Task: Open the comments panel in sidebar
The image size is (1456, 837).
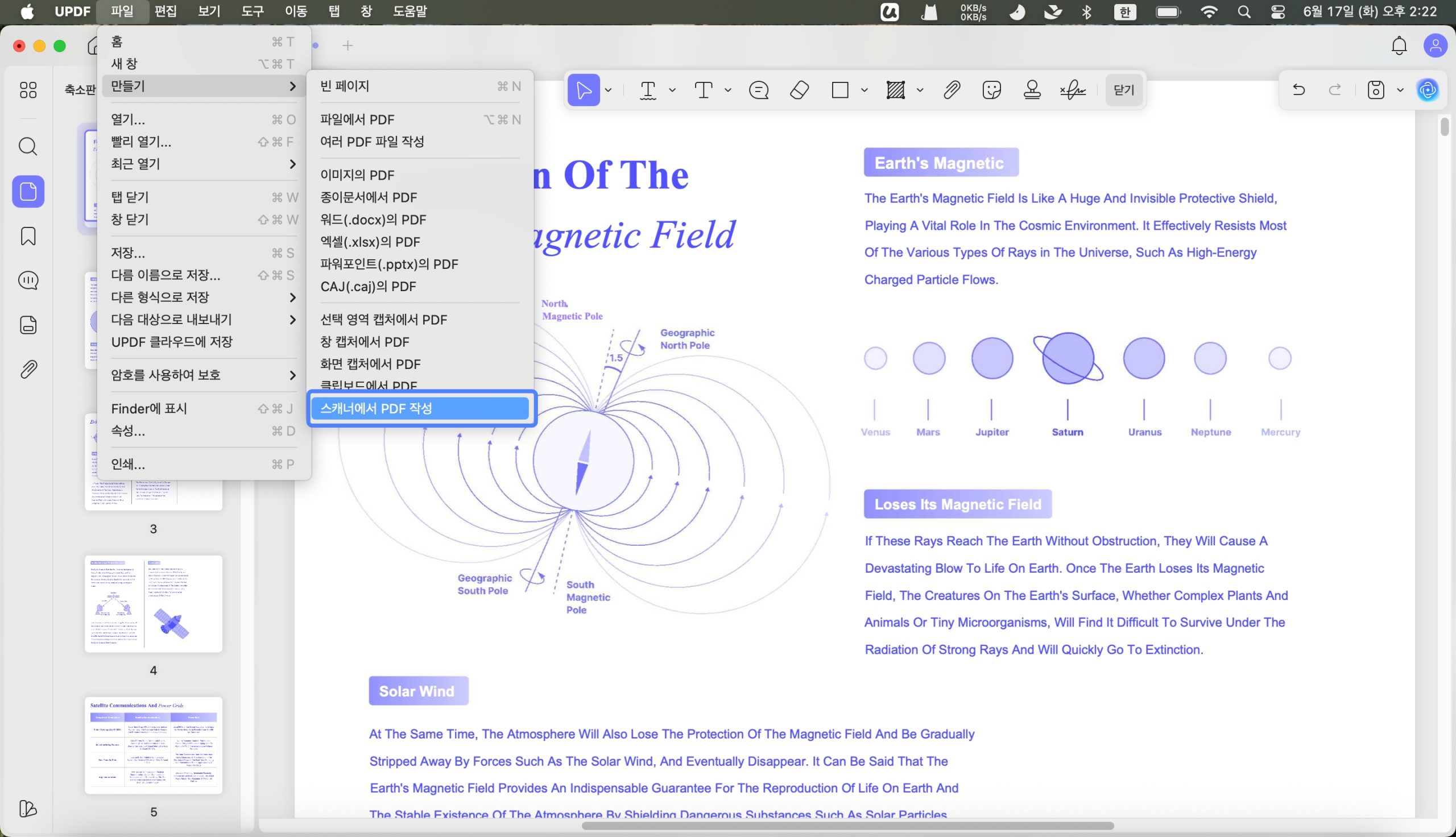Action: click(28, 280)
